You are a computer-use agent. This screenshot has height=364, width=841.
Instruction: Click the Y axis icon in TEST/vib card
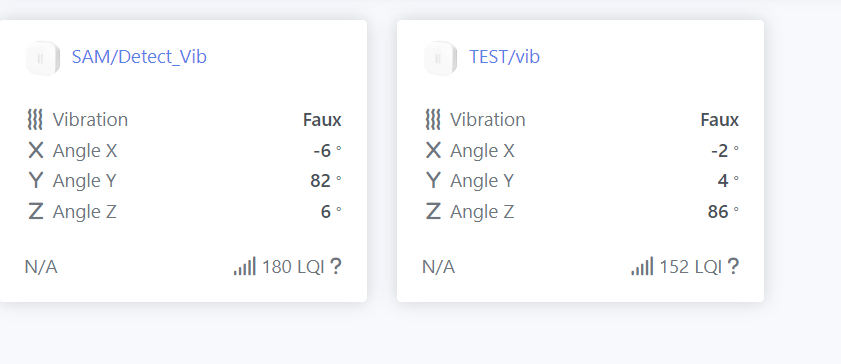[433, 181]
